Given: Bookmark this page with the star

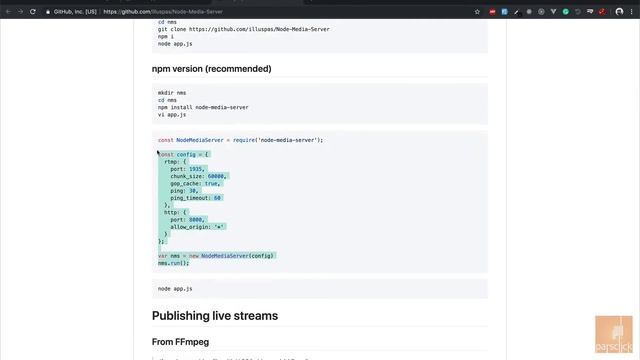Looking at the screenshot, I should pyautogui.click(x=477, y=12).
